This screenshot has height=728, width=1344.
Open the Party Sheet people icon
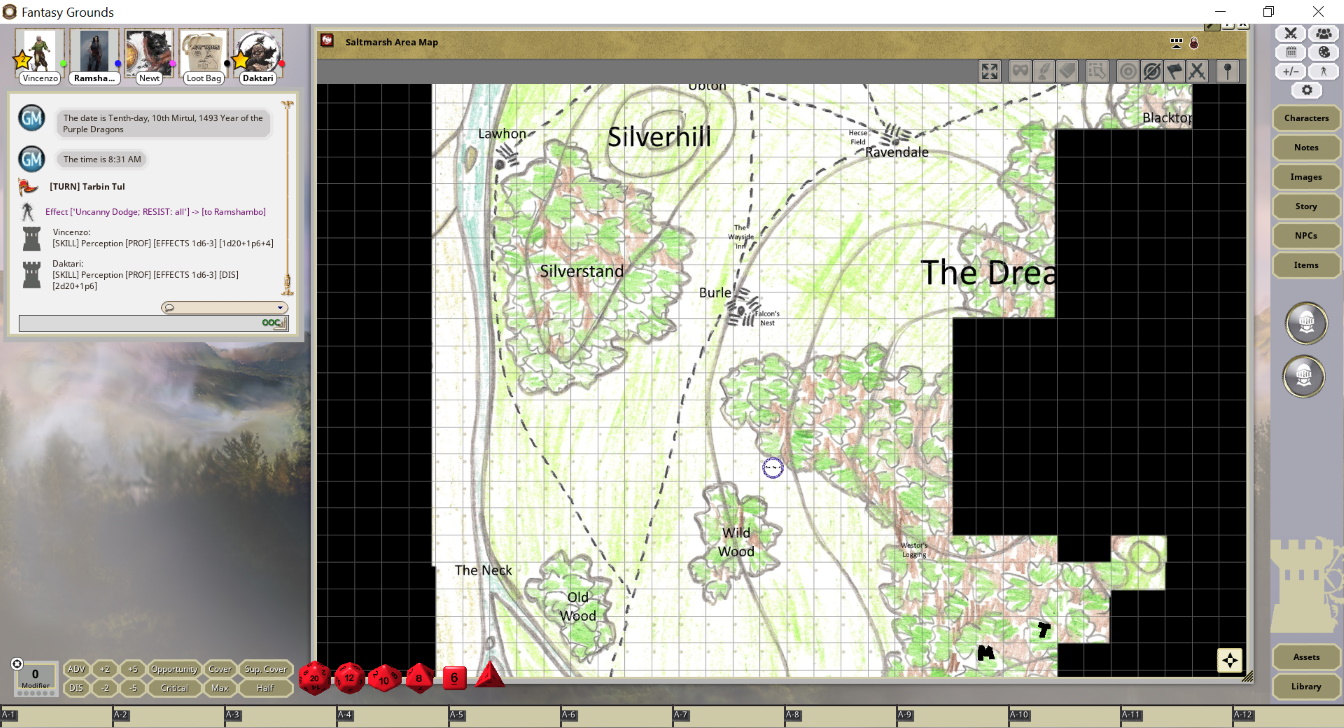1325,34
